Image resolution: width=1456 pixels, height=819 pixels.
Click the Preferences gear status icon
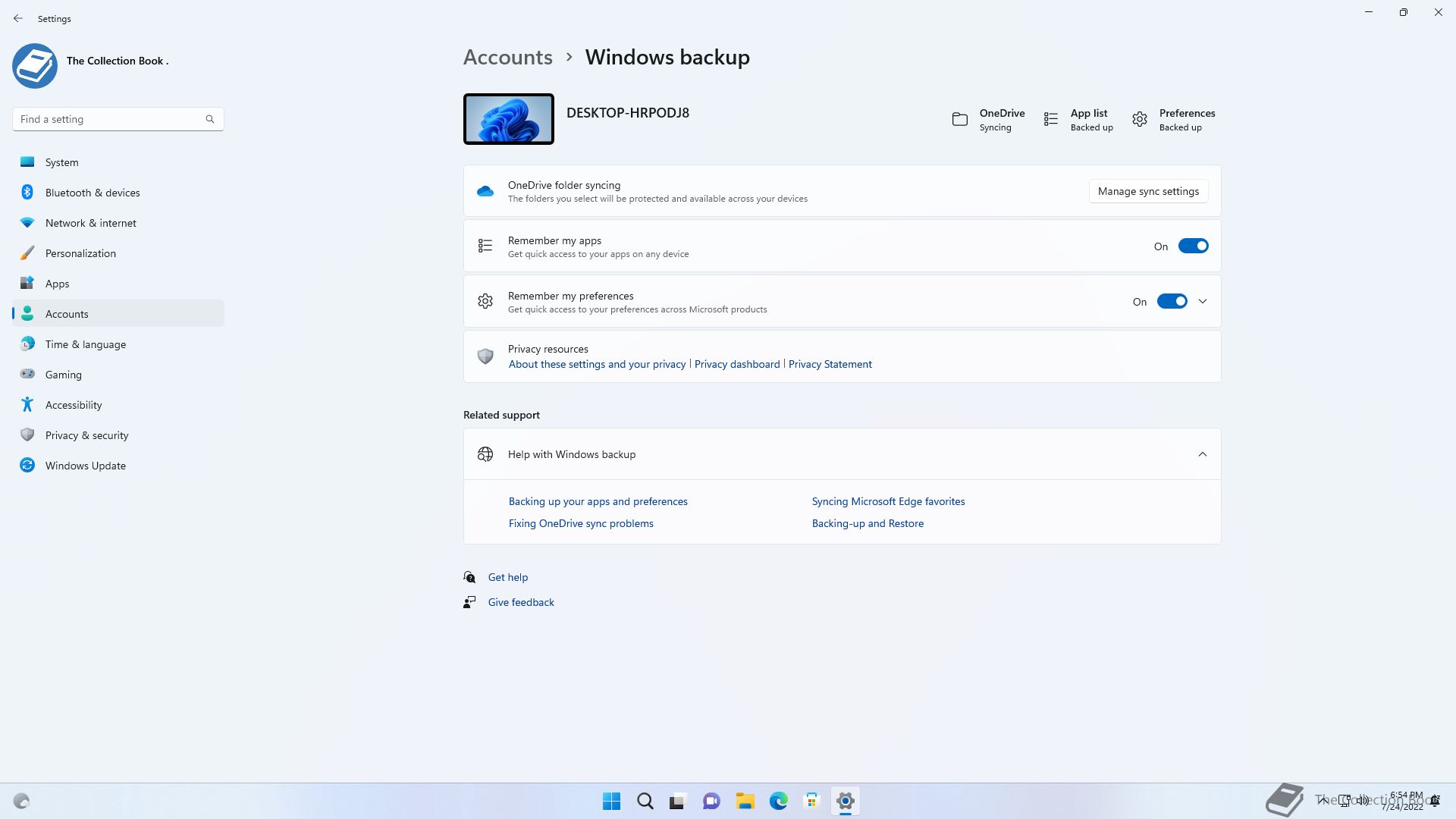1140,119
